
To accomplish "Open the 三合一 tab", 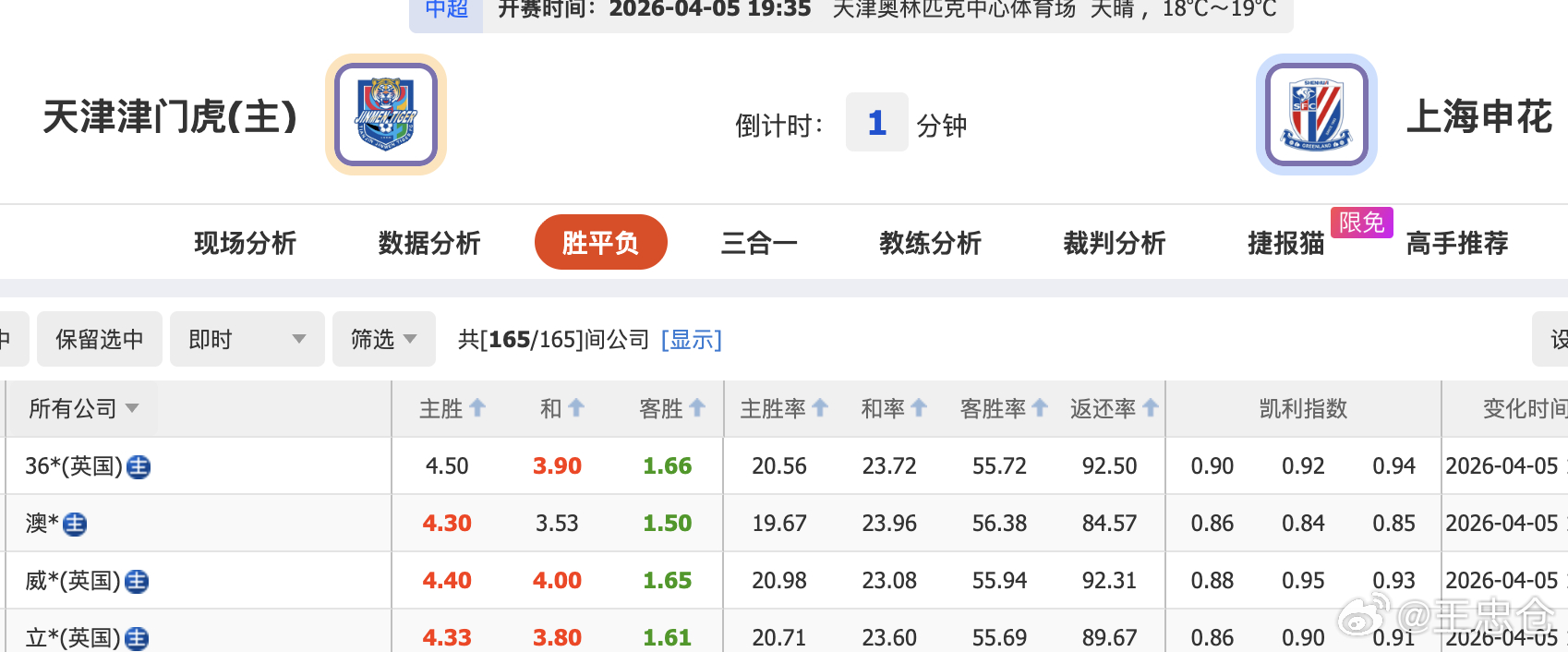I will click(x=759, y=243).
